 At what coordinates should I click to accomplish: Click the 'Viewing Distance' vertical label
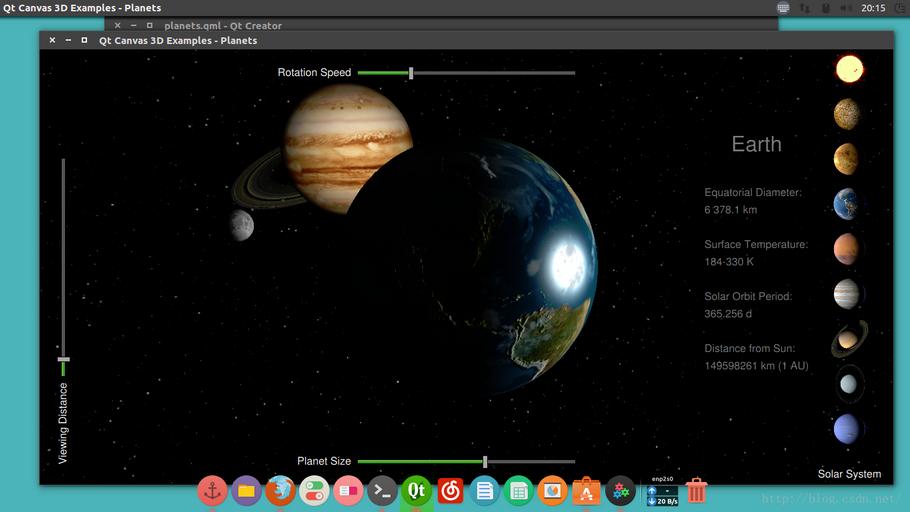[x=63, y=423]
